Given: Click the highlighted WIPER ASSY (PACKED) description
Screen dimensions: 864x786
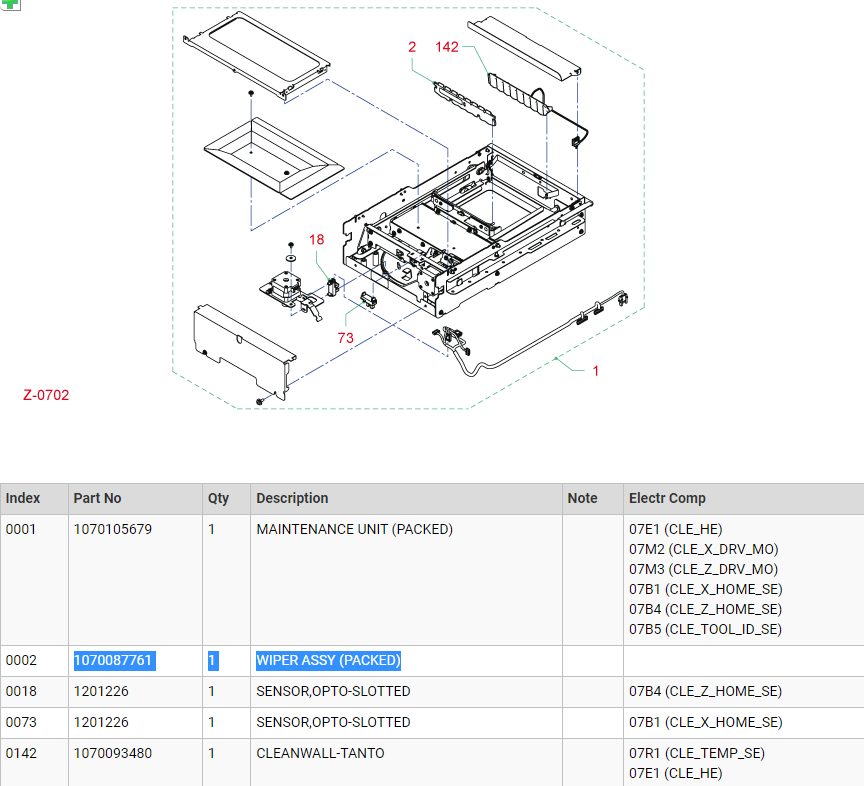Looking at the screenshot, I should click(x=328, y=661).
